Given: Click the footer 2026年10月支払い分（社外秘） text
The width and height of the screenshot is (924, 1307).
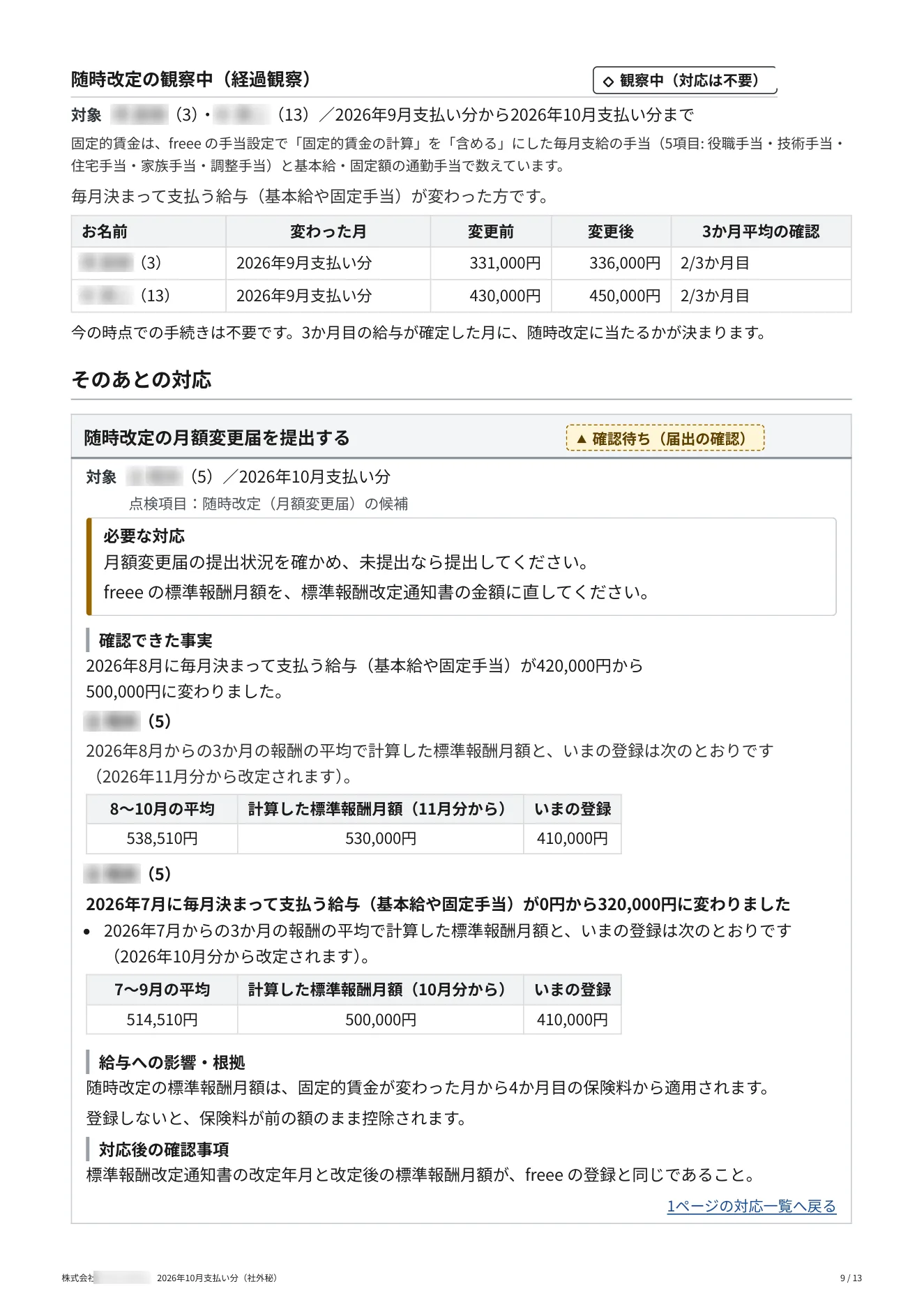Looking at the screenshot, I should point(218,1278).
